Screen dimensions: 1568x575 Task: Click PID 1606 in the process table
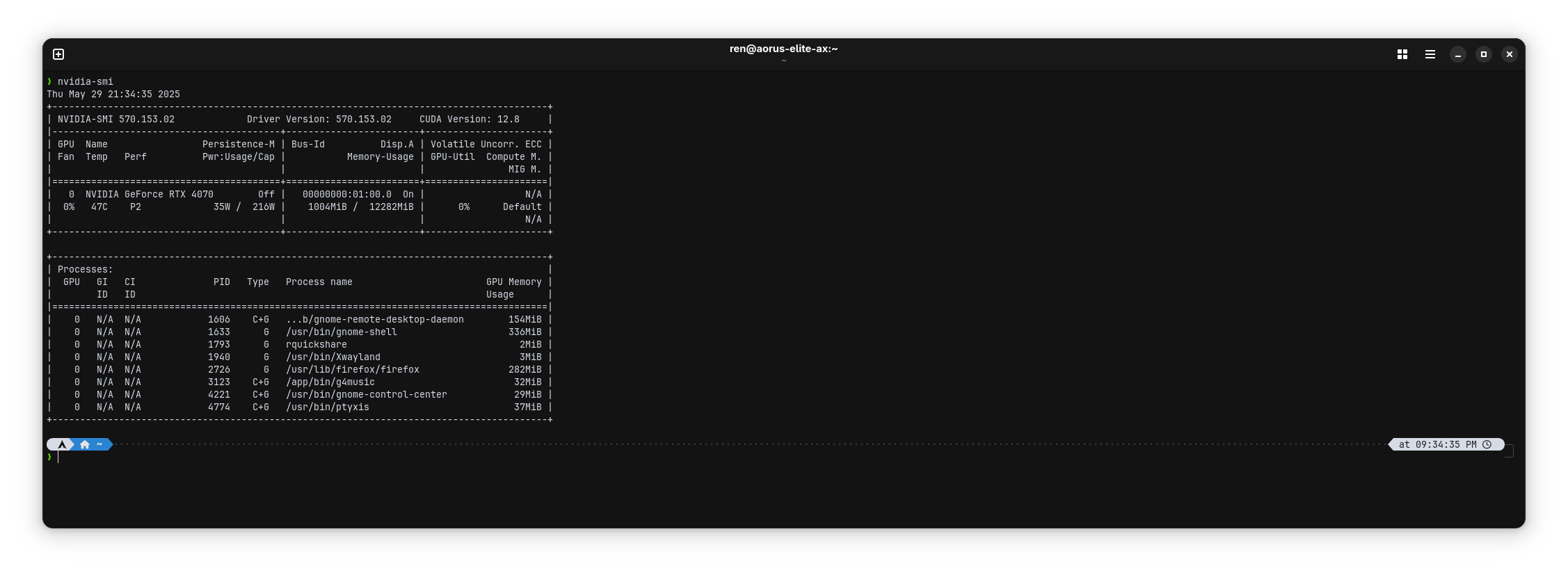(219, 319)
